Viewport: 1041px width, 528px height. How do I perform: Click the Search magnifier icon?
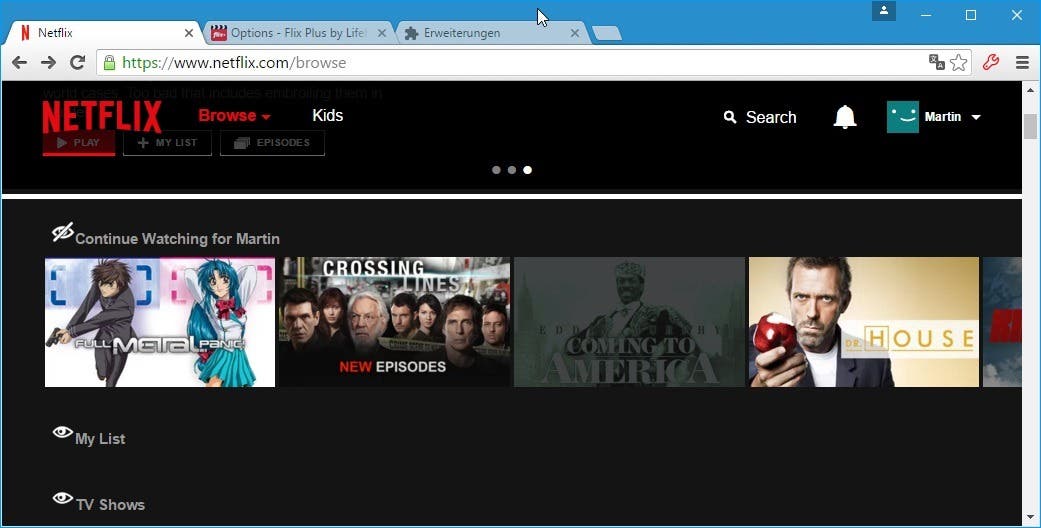[730, 117]
